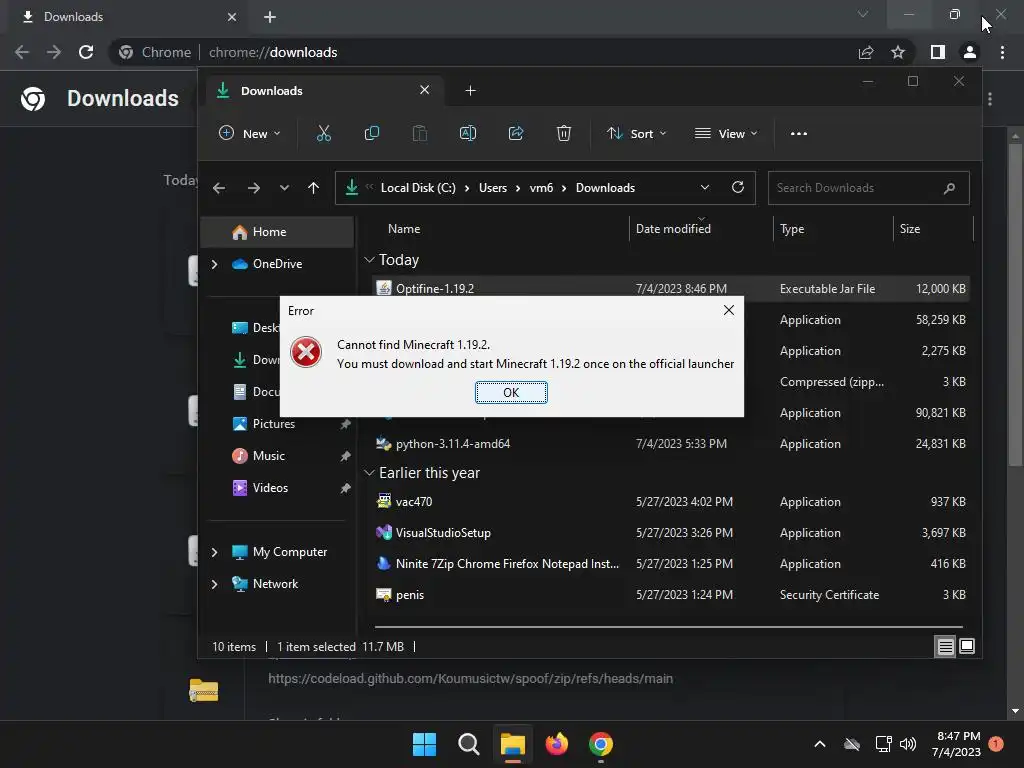Close the Downloads tab in File Explorer

coord(424,90)
